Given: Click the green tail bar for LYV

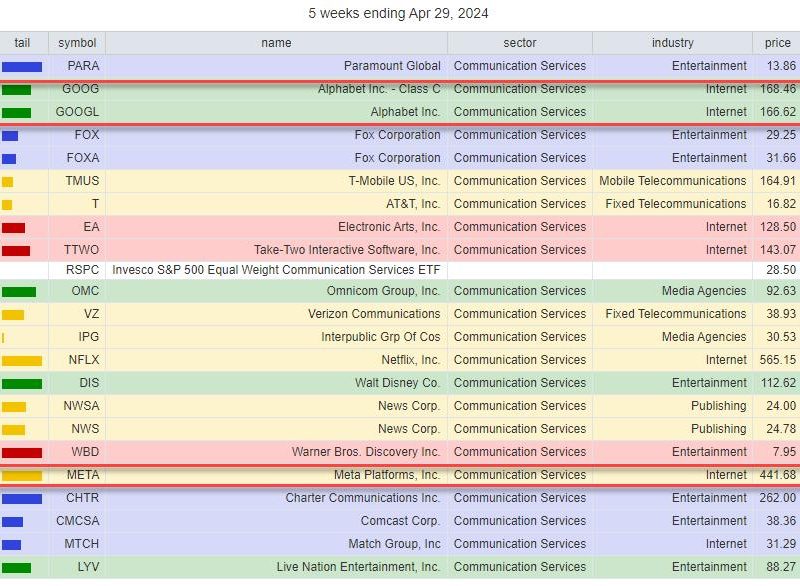Looking at the screenshot, I should coord(16,568).
